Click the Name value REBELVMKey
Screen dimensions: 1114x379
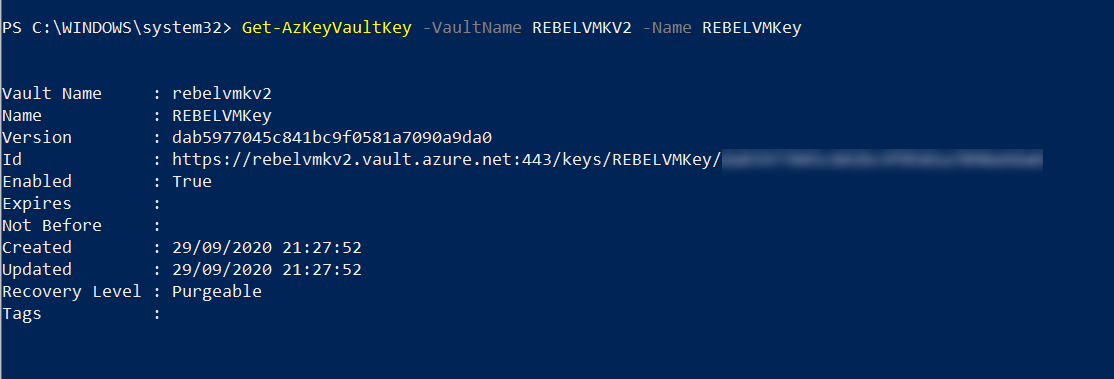(222, 116)
